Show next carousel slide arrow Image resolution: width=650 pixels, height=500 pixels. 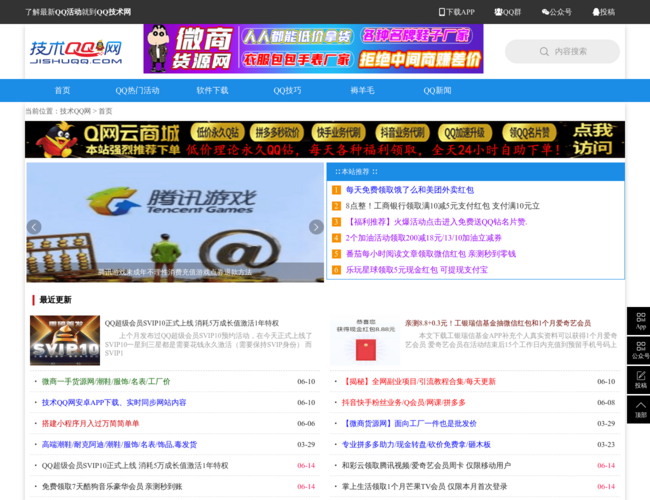[316, 227]
